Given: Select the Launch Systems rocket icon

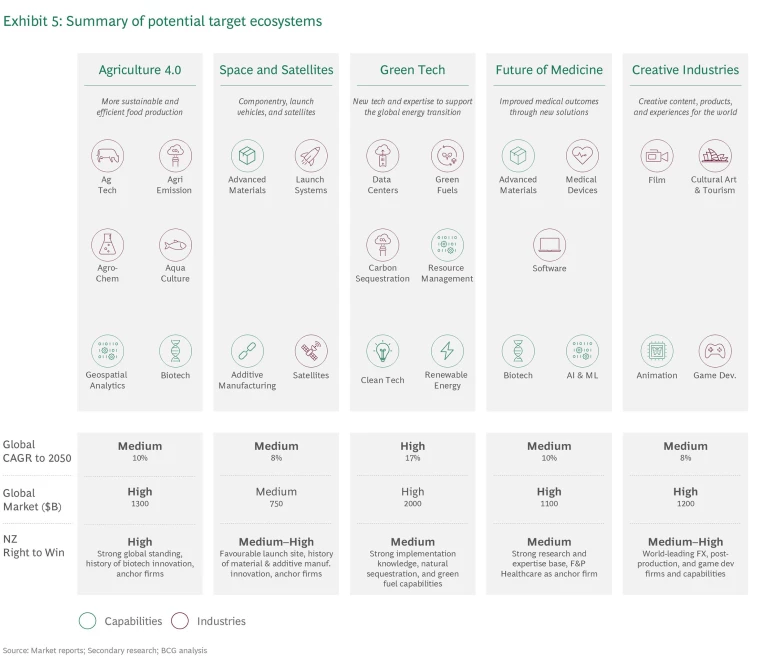Looking at the screenshot, I should tap(311, 156).
